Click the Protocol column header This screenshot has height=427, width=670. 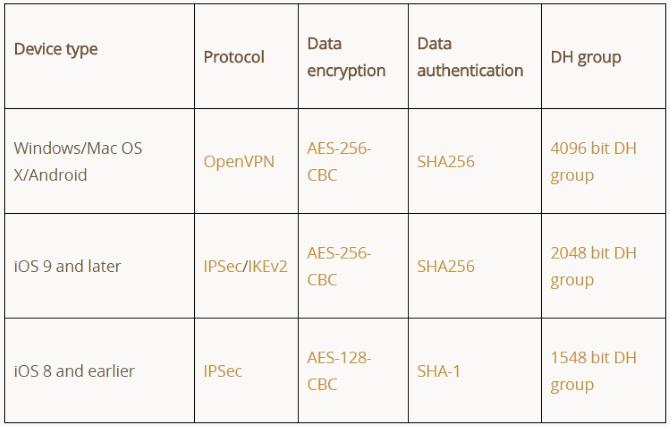[x=234, y=57]
